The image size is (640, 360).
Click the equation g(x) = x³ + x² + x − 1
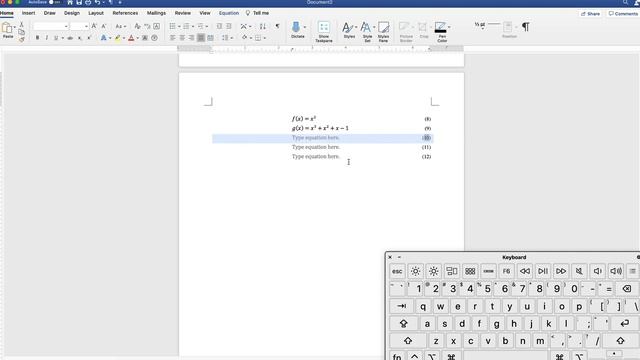[320, 128]
